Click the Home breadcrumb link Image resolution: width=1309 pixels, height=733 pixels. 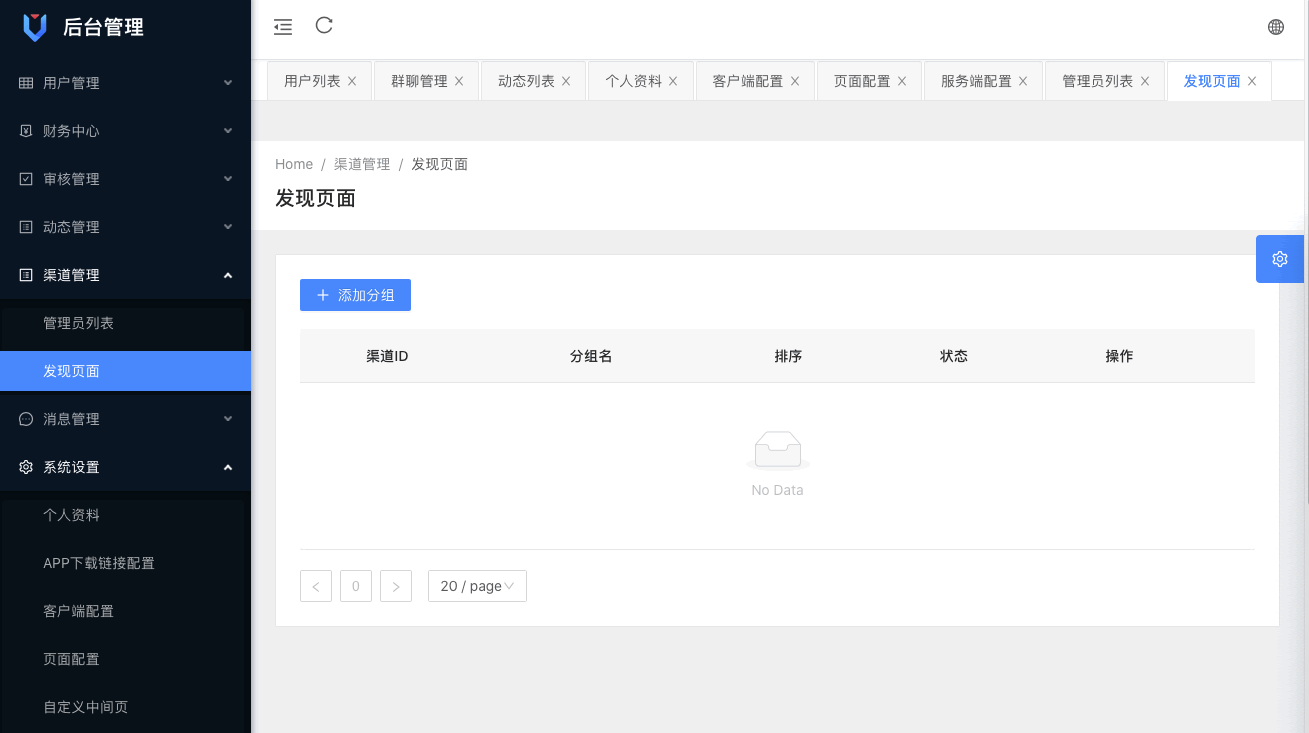(x=294, y=164)
